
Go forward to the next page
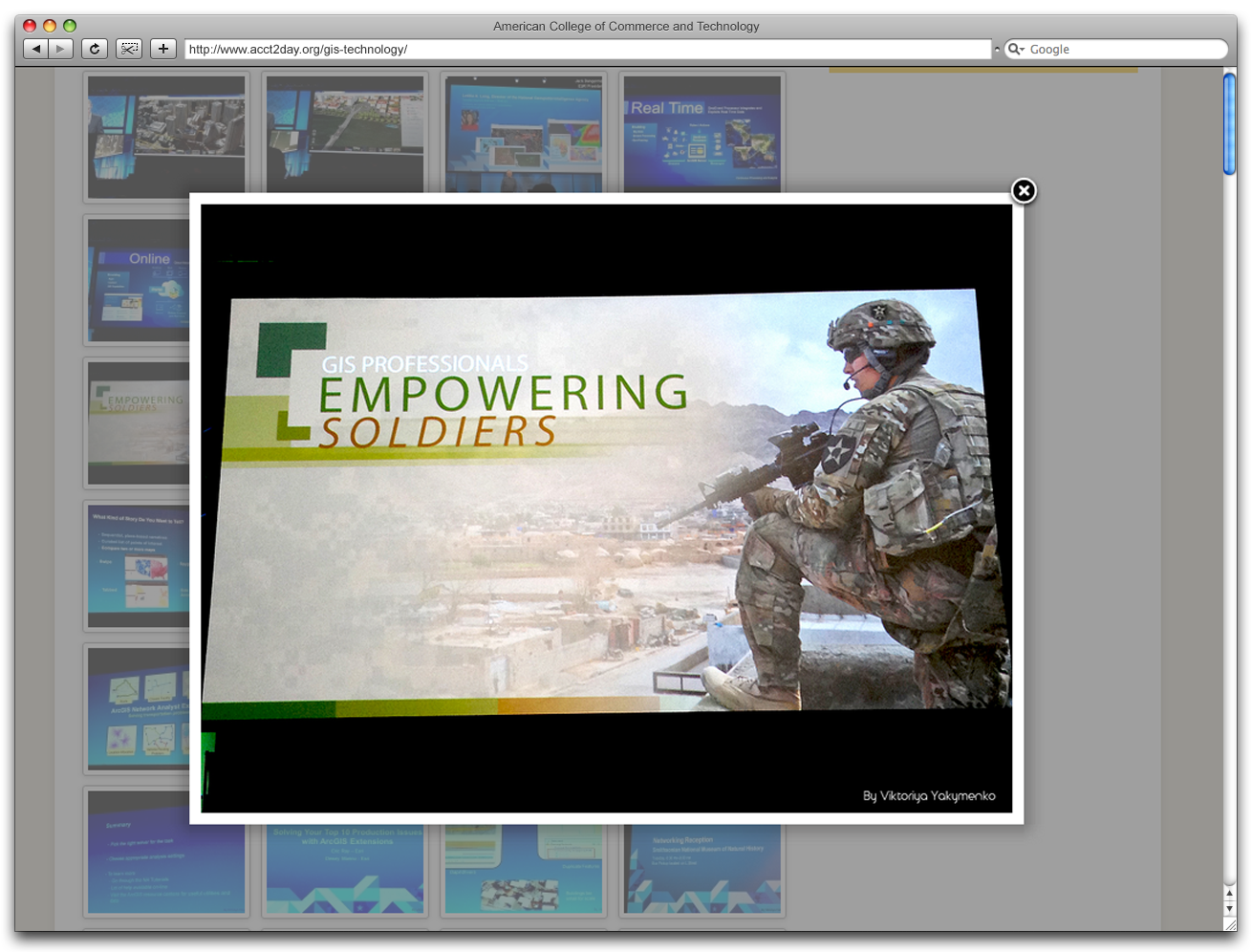tap(61, 49)
